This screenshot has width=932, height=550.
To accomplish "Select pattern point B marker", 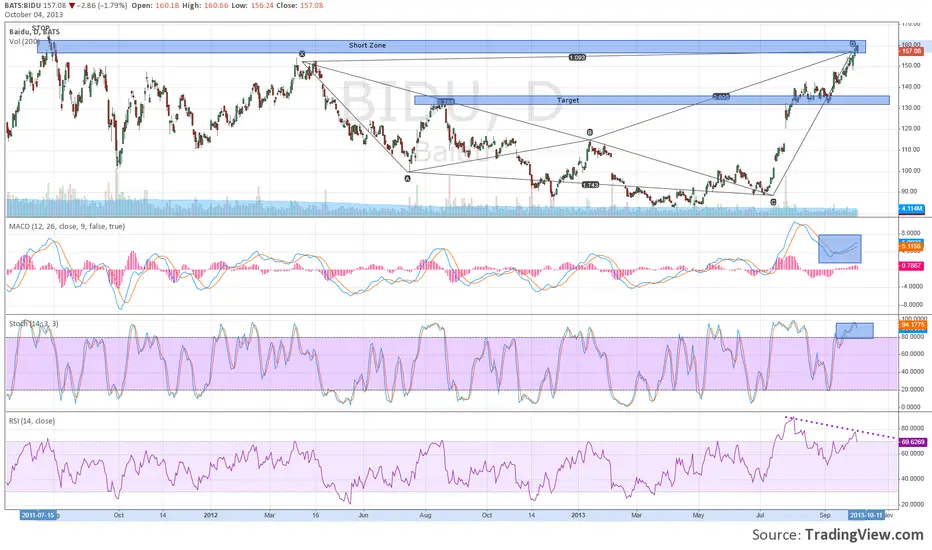I will pos(590,132).
